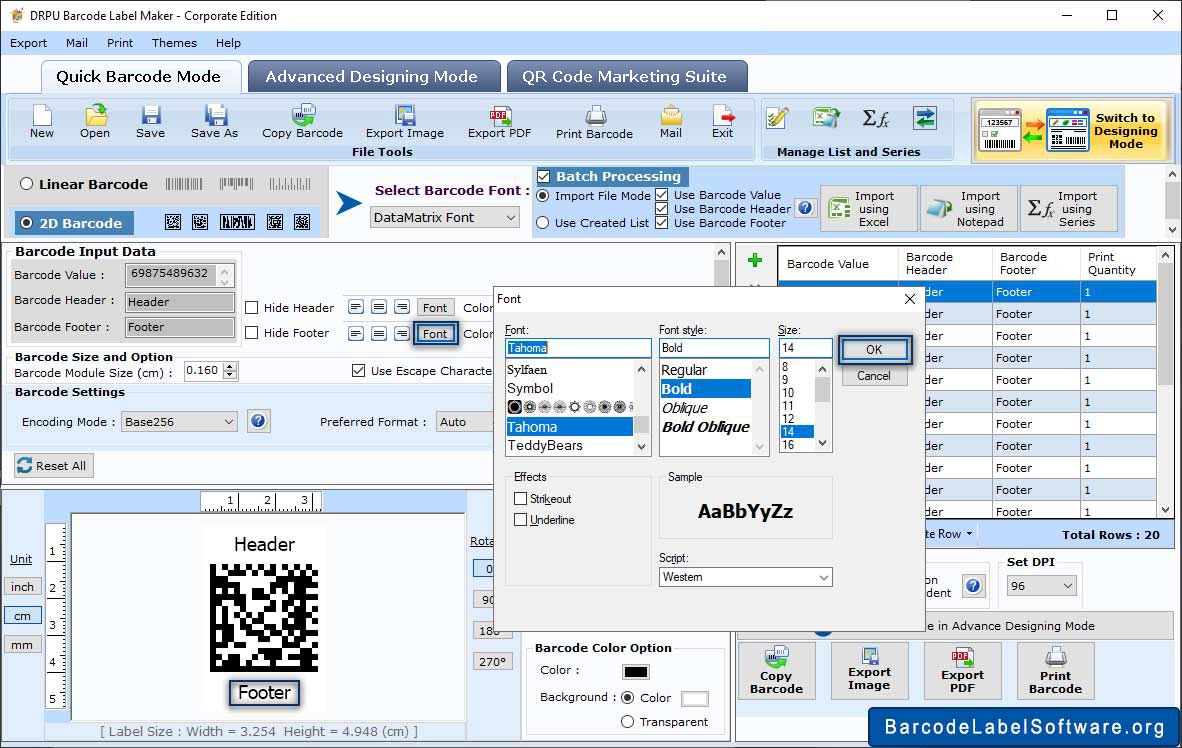The height and width of the screenshot is (748, 1182).
Task: Click Switch to Designing Mode button
Action: pyautogui.click(x=1070, y=130)
